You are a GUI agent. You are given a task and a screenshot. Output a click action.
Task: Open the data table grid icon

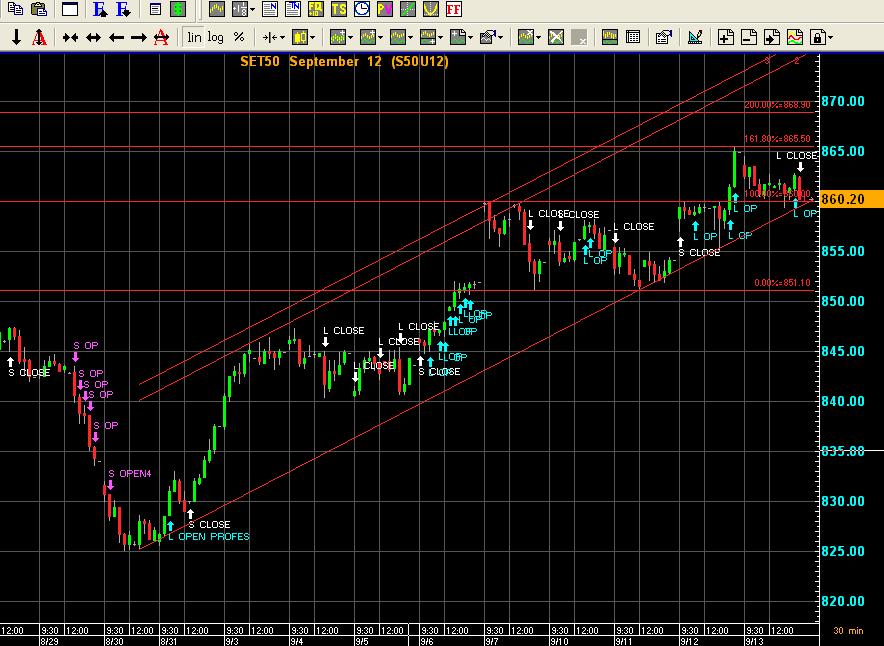tap(633, 38)
